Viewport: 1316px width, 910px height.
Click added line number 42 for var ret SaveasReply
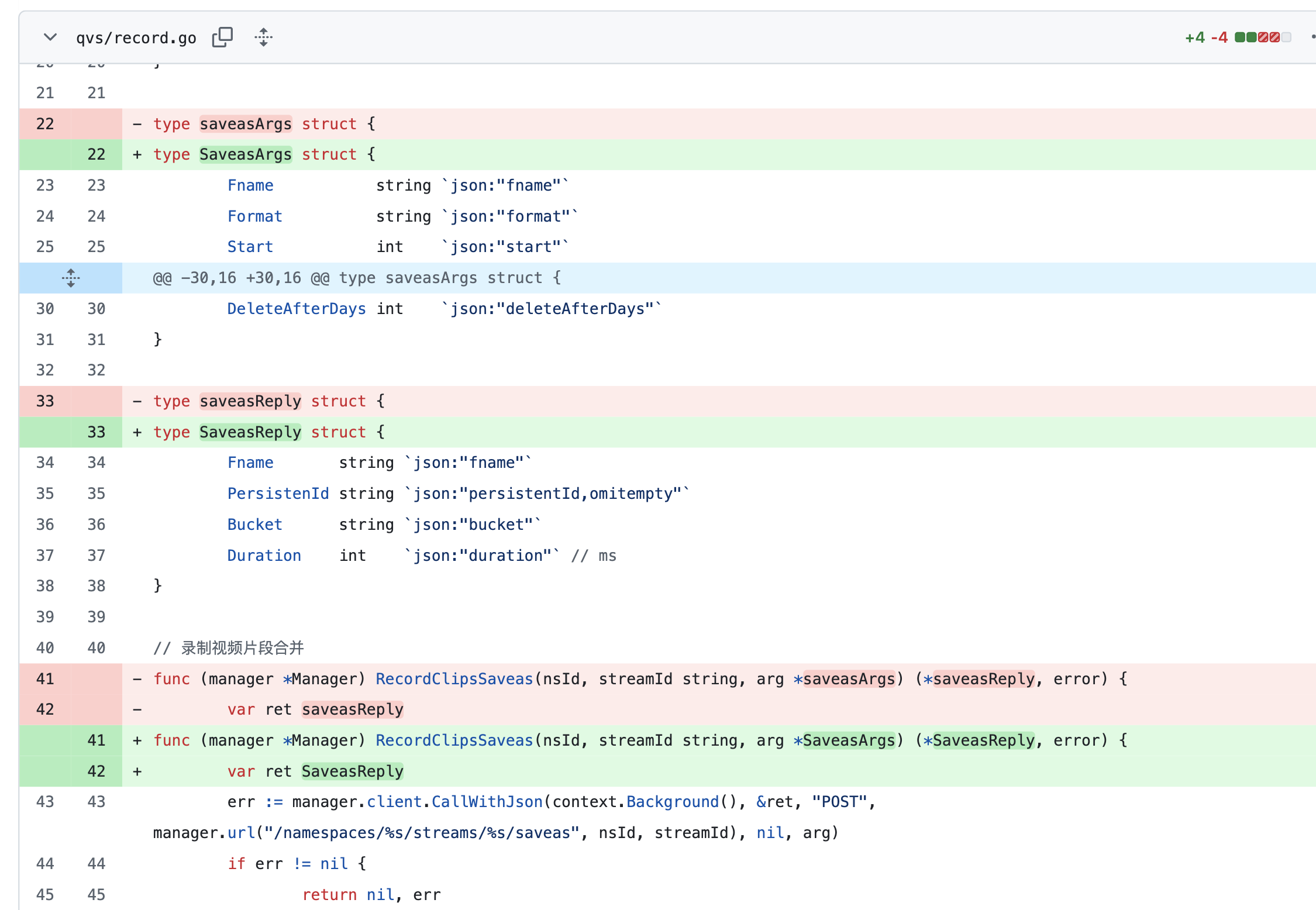(x=97, y=771)
